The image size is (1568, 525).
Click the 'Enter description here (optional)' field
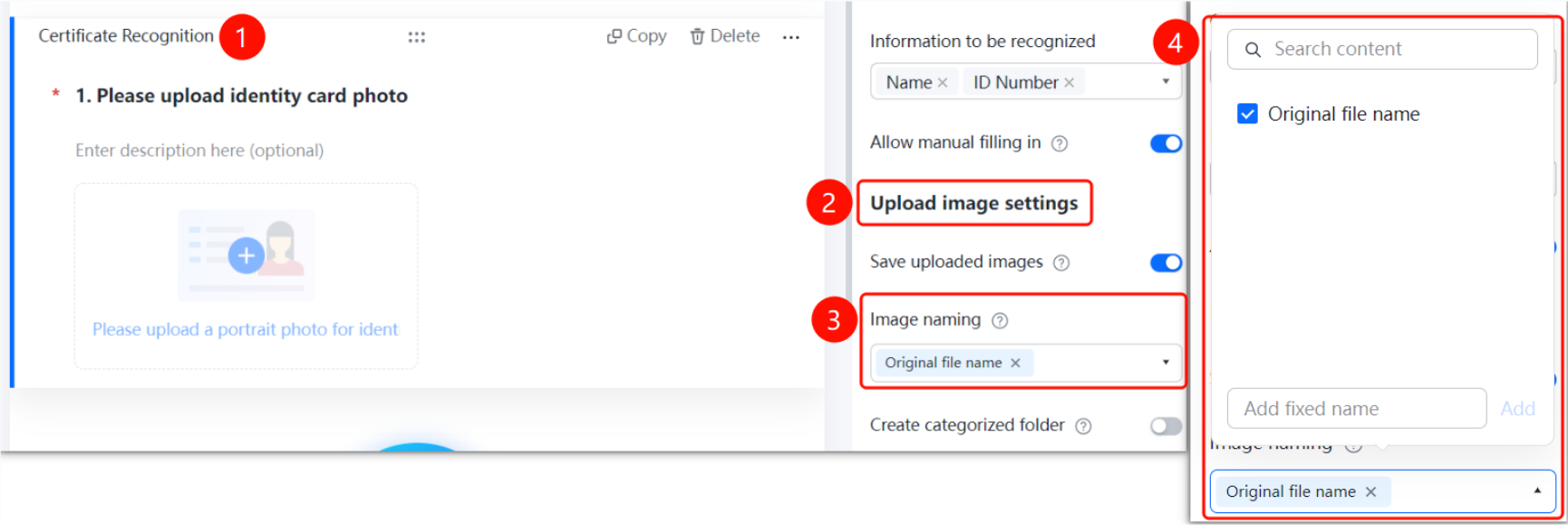(199, 151)
